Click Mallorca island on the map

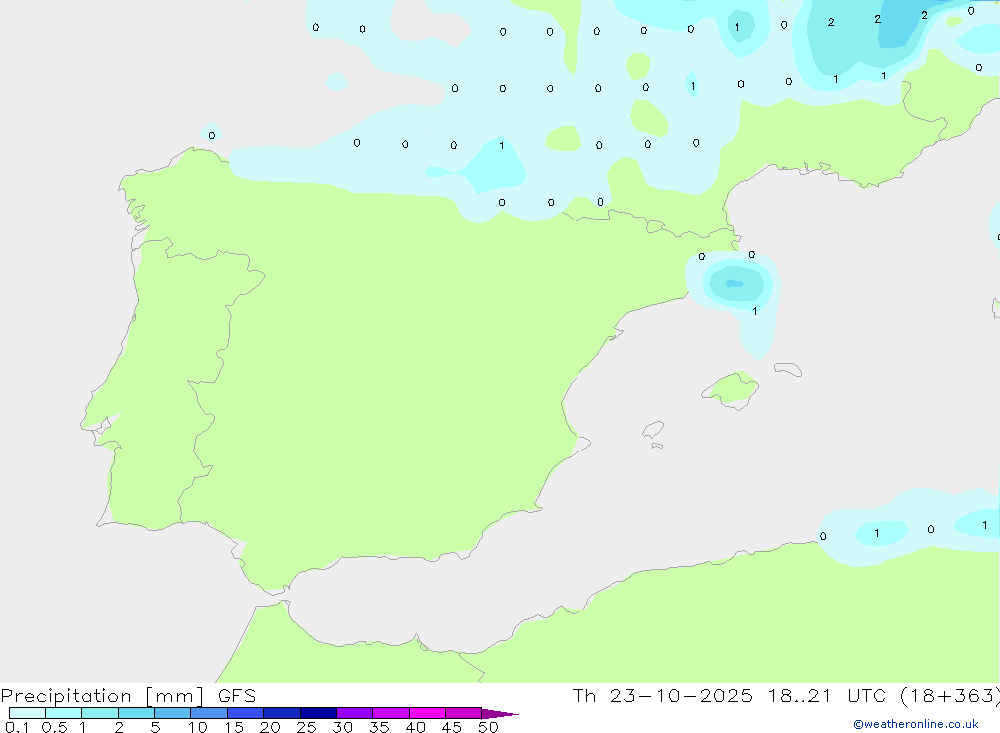(x=731, y=389)
